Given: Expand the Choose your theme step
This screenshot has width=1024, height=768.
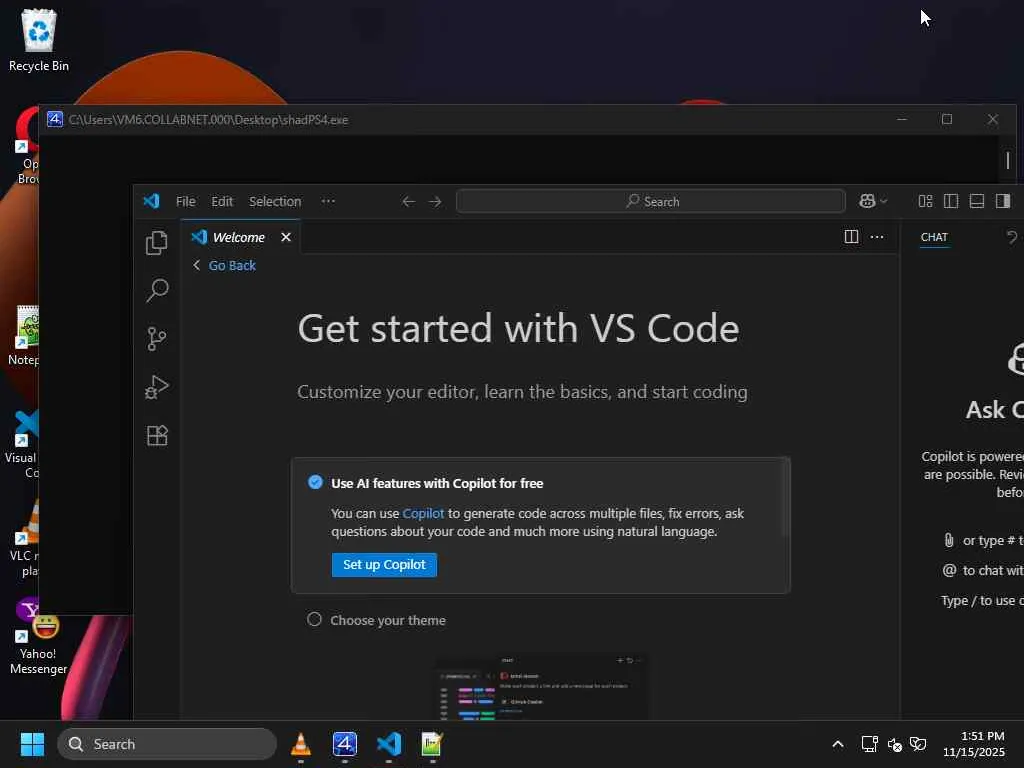Looking at the screenshot, I should pyautogui.click(x=388, y=620).
